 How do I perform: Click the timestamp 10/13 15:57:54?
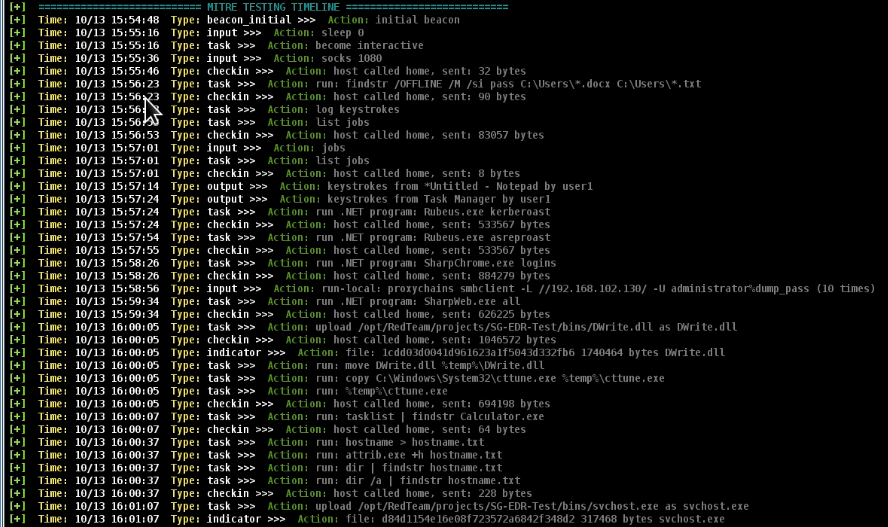click(117, 238)
